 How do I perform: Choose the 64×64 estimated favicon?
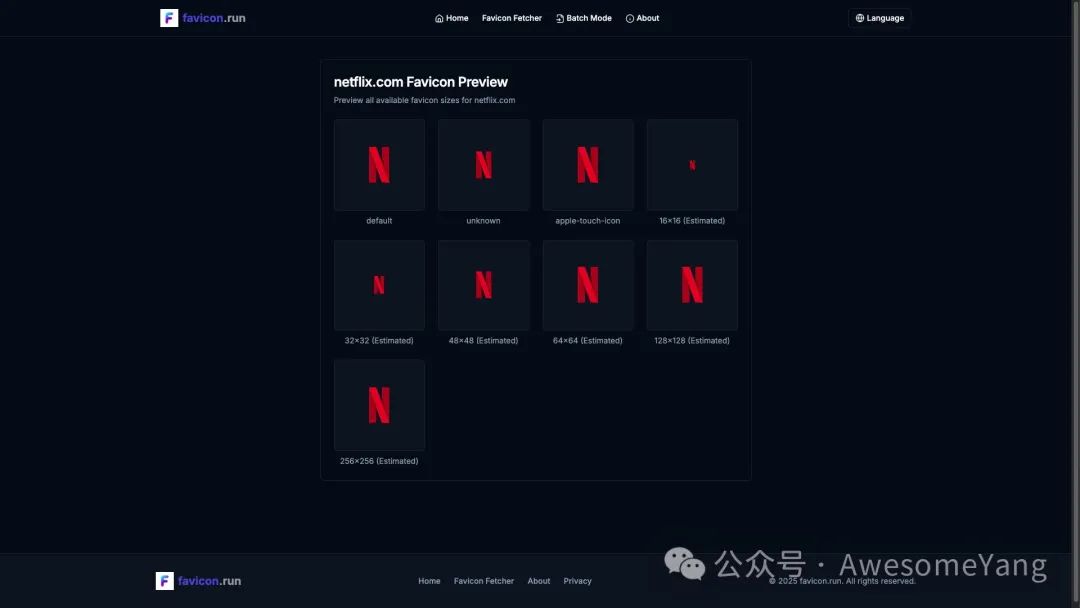tap(588, 285)
